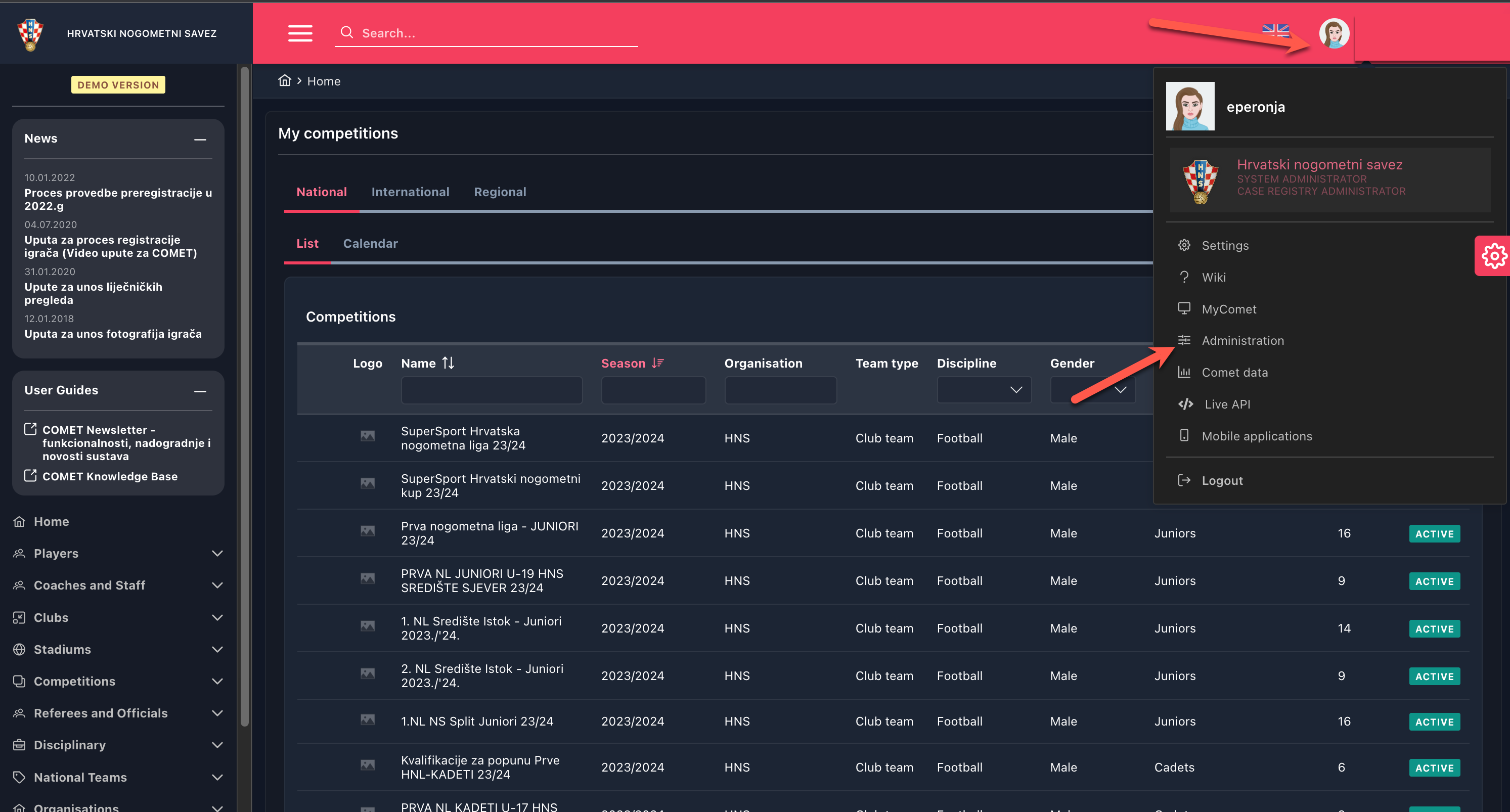Click the Season sort descending icon
1510x812 pixels.
pos(658,363)
